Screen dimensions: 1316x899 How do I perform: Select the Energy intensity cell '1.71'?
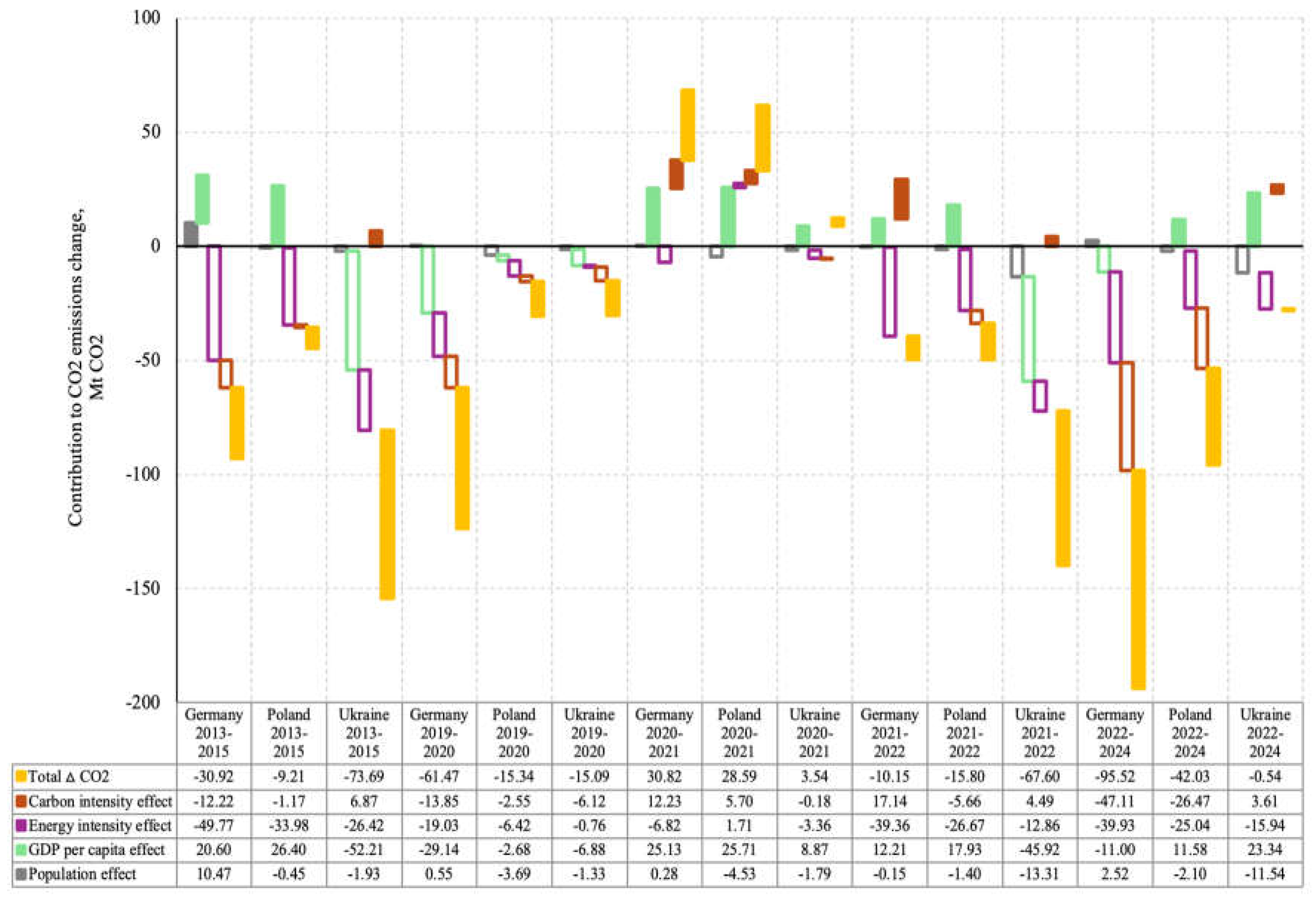[739, 825]
